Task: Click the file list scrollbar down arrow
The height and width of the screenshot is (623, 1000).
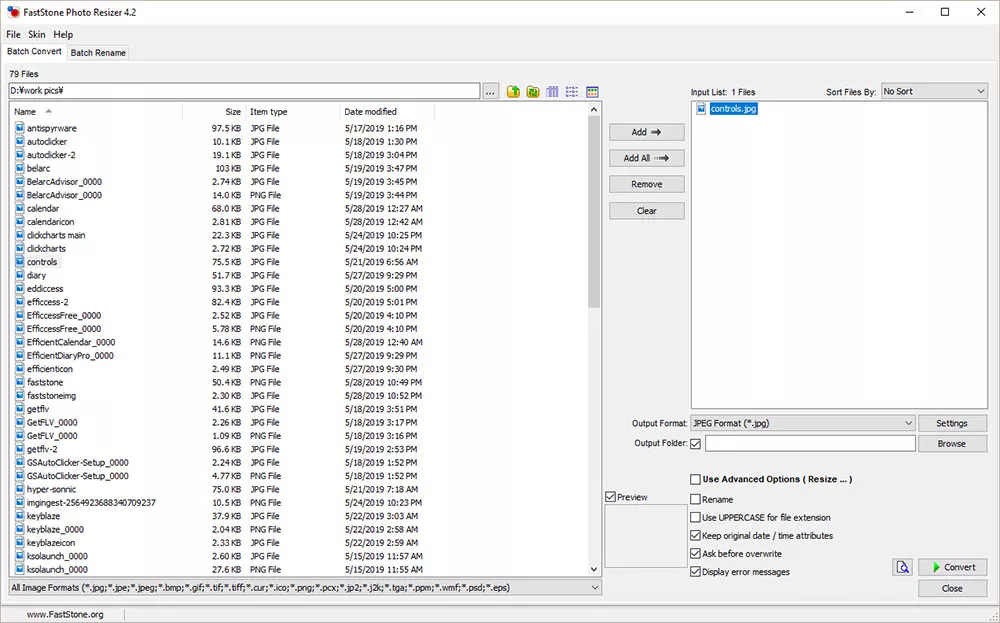Action: coord(594,569)
